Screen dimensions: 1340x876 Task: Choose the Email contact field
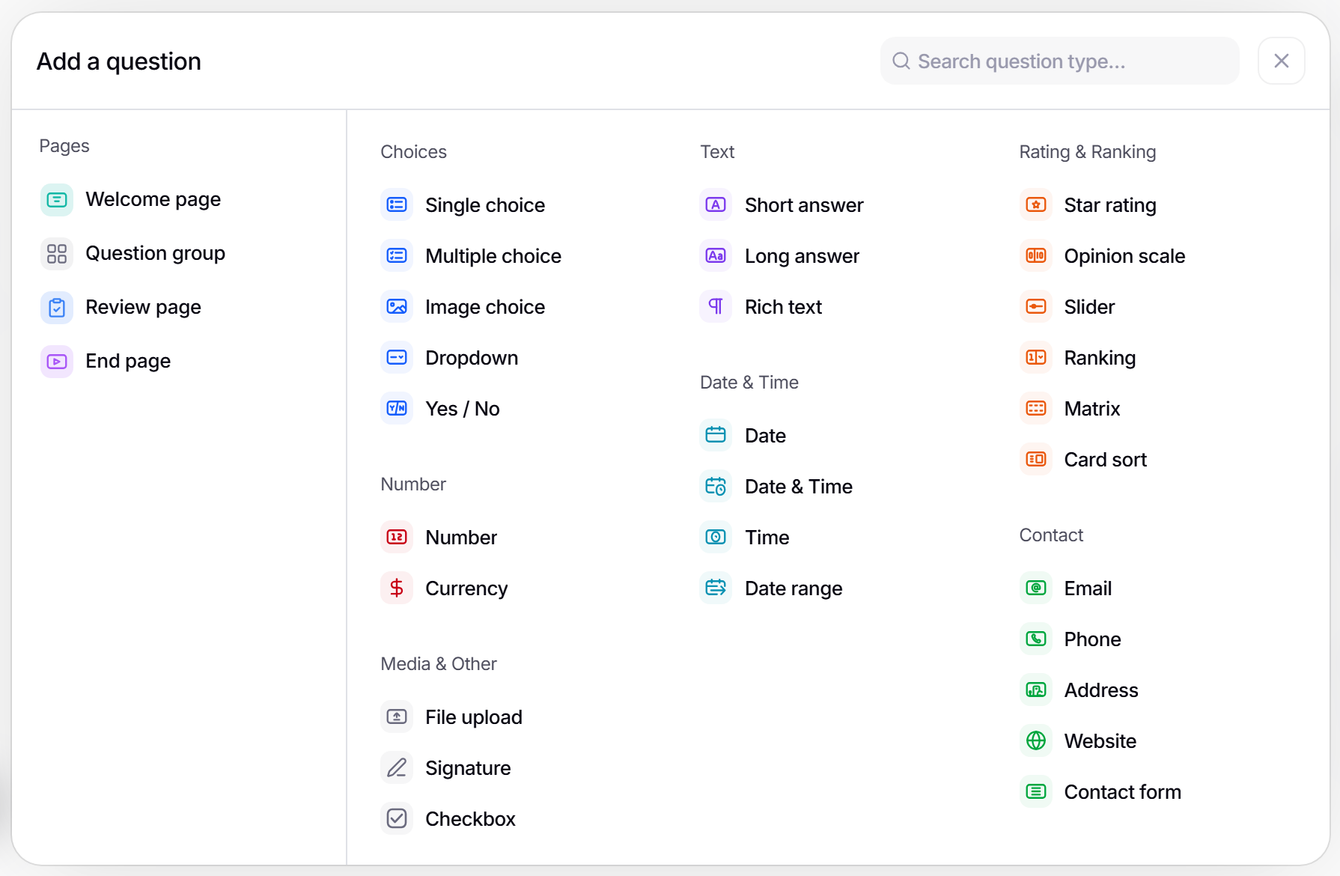1066,588
